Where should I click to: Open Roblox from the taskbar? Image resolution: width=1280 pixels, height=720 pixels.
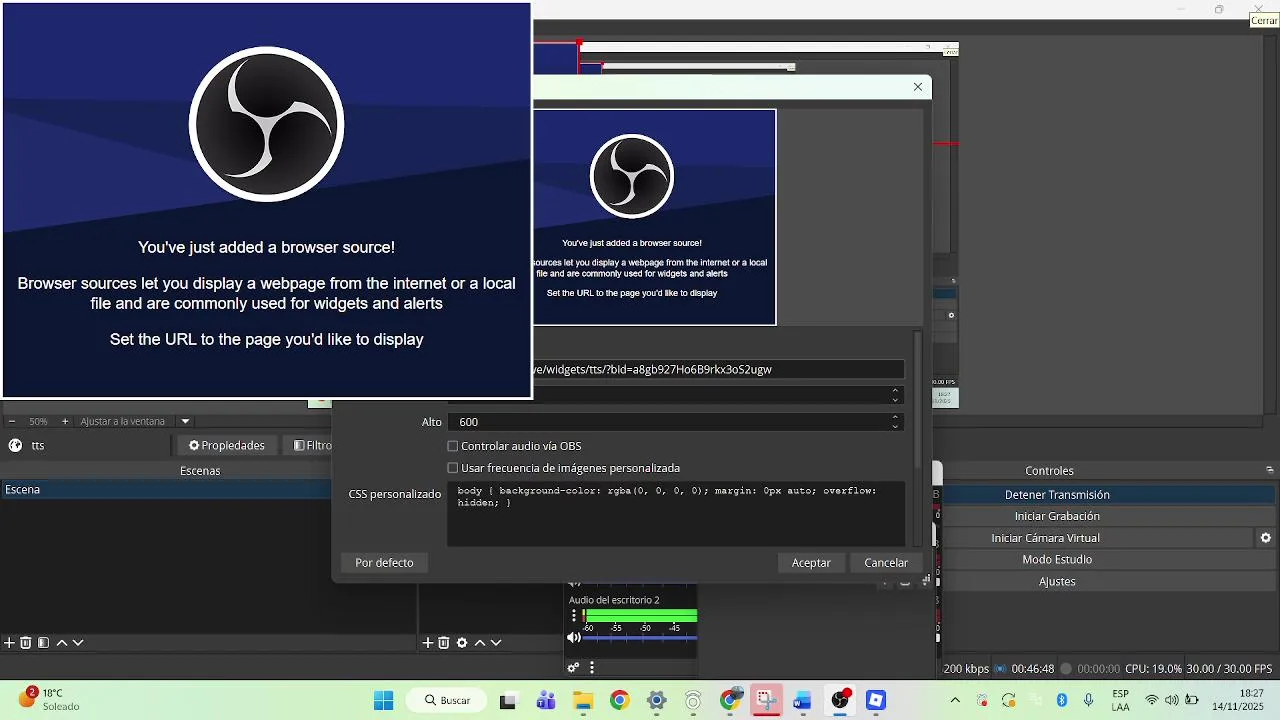(x=876, y=701)
